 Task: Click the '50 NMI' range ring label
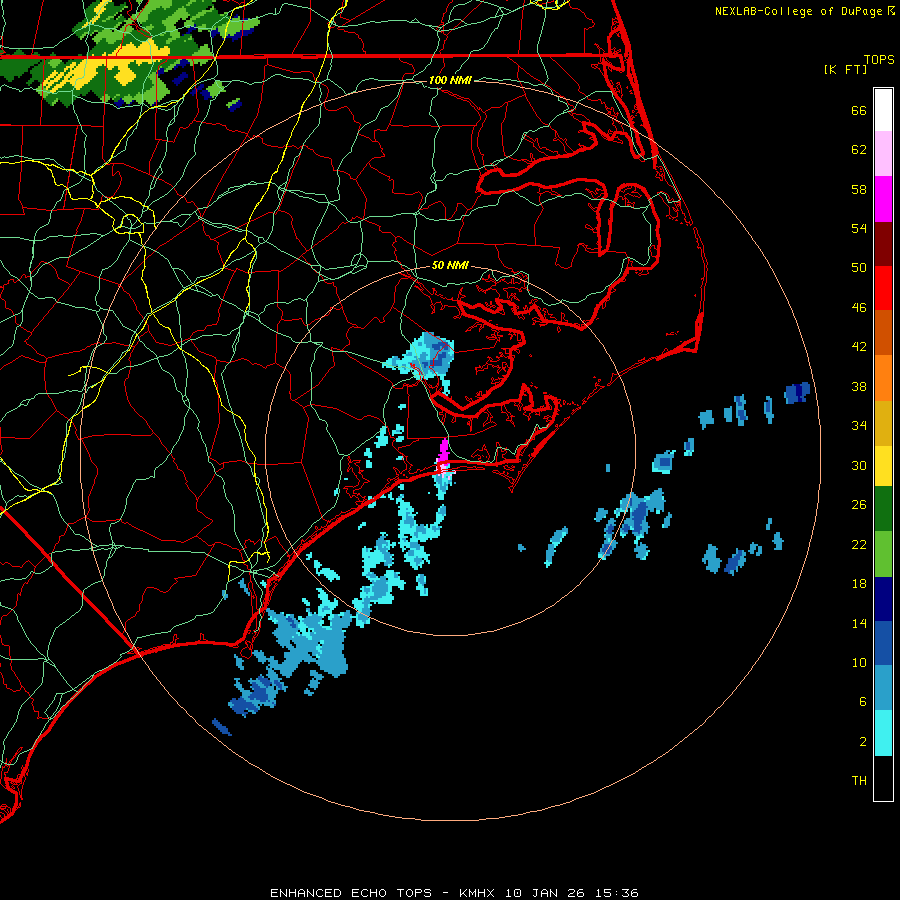click(x=450, y=265)
